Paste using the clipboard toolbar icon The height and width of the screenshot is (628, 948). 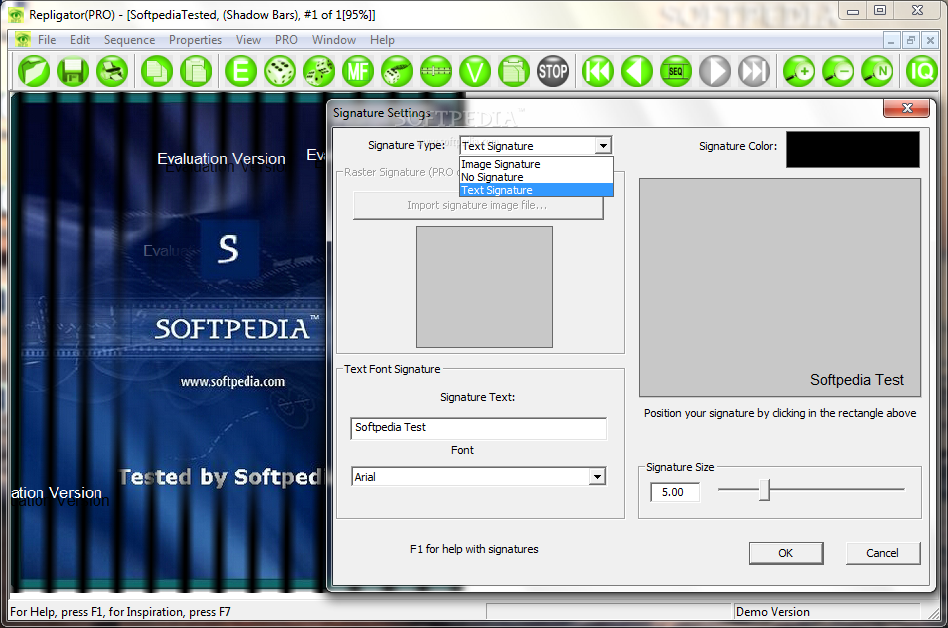coord(196,71)
